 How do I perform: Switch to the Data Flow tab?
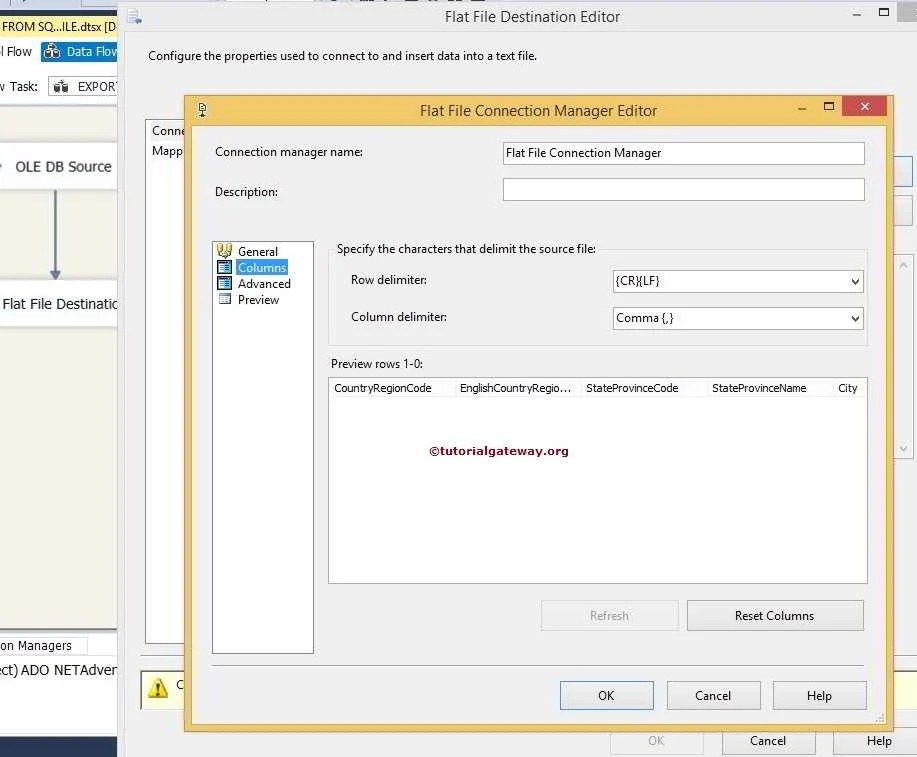coord(92,51)
